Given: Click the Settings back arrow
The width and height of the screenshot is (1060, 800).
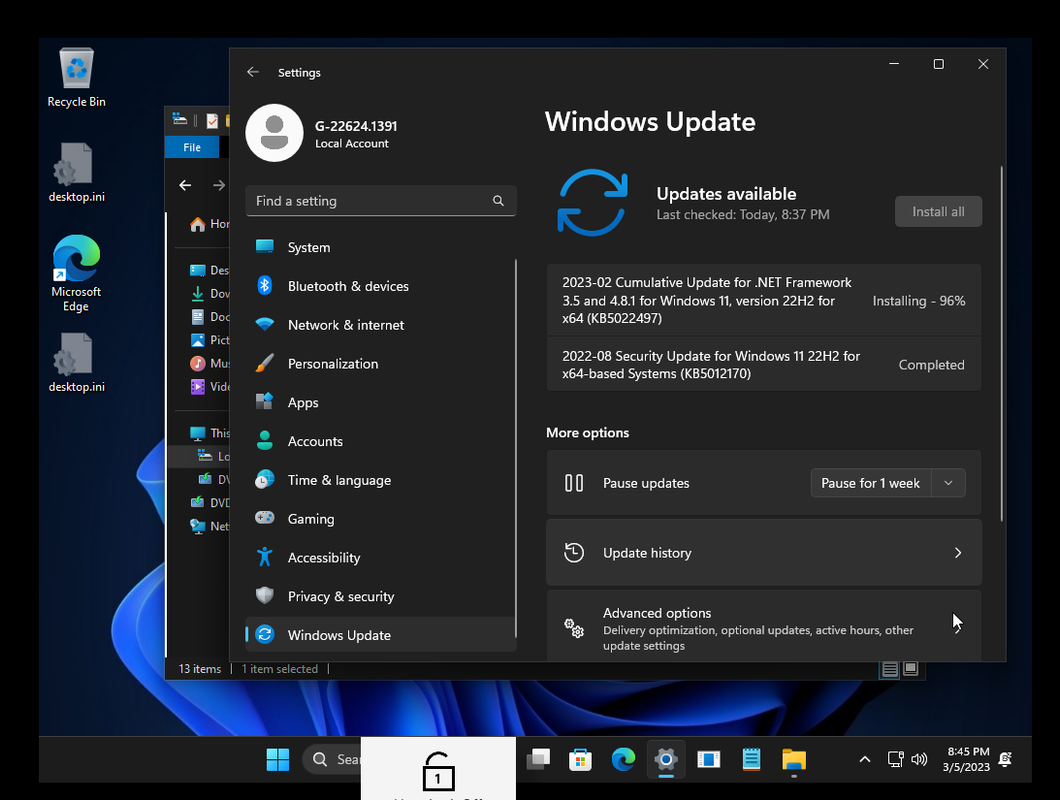Looking at the screenshot, I should pos(253,72).
